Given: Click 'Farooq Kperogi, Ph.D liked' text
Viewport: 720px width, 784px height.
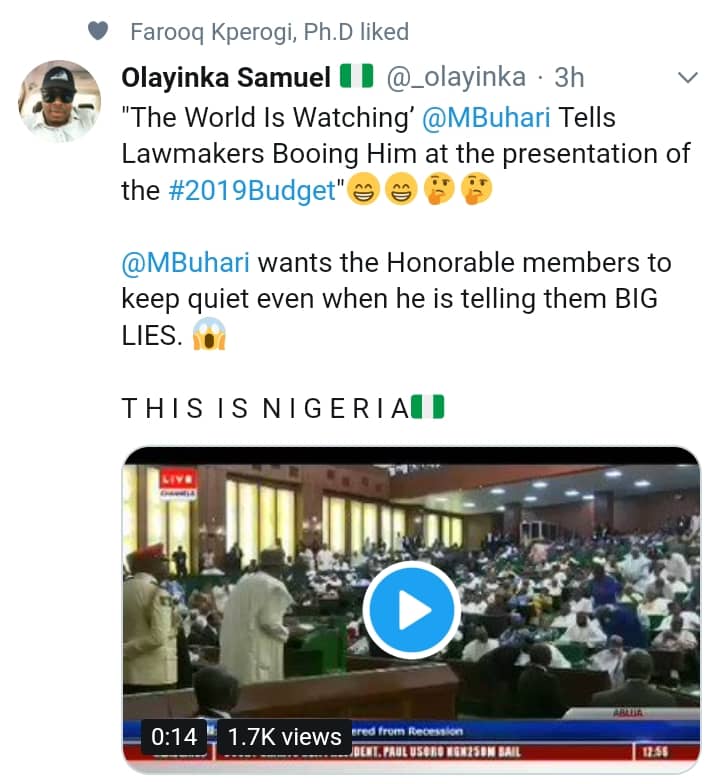Looking at the screenshot, I should [x=269, y=32].
